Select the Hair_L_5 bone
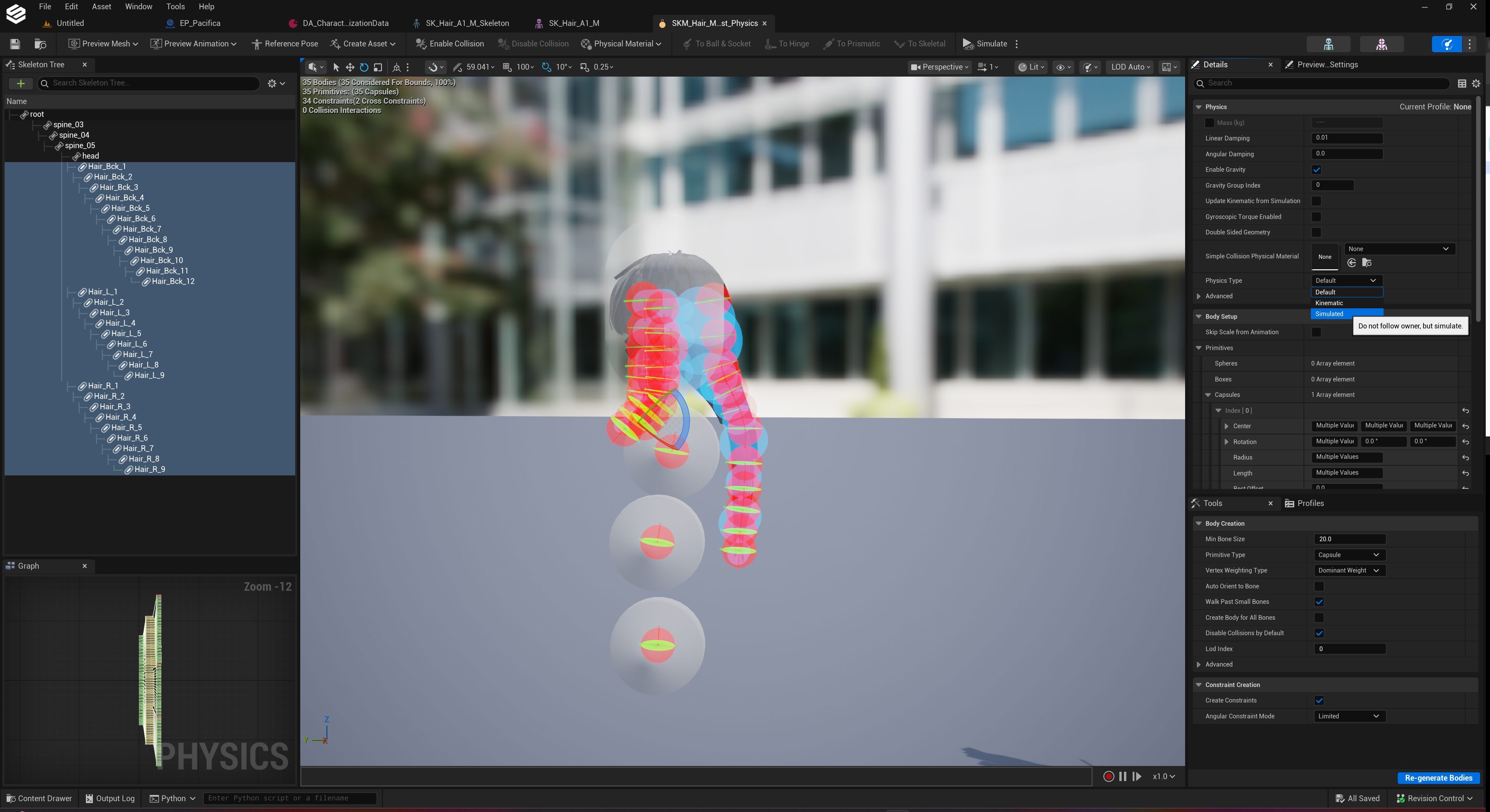 tap(126, 334)
